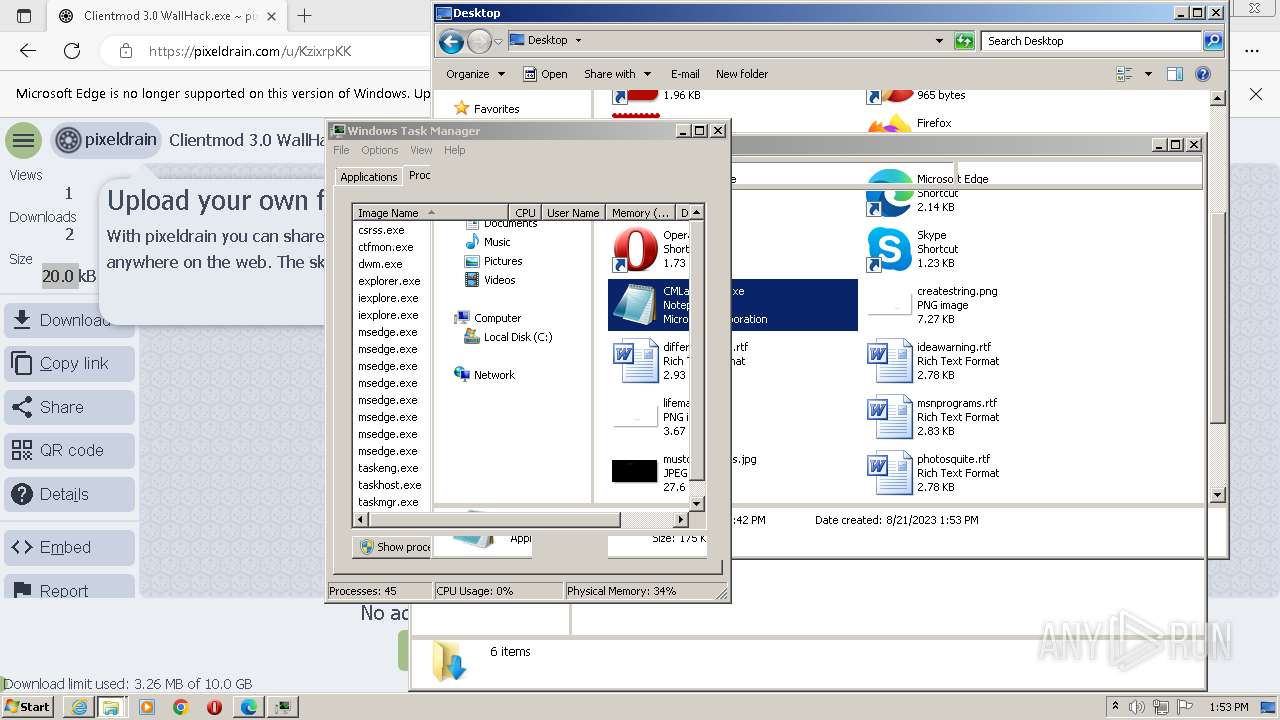Switch to Task Manager Applications tab

pyautogui.click(x=368, y=177)
